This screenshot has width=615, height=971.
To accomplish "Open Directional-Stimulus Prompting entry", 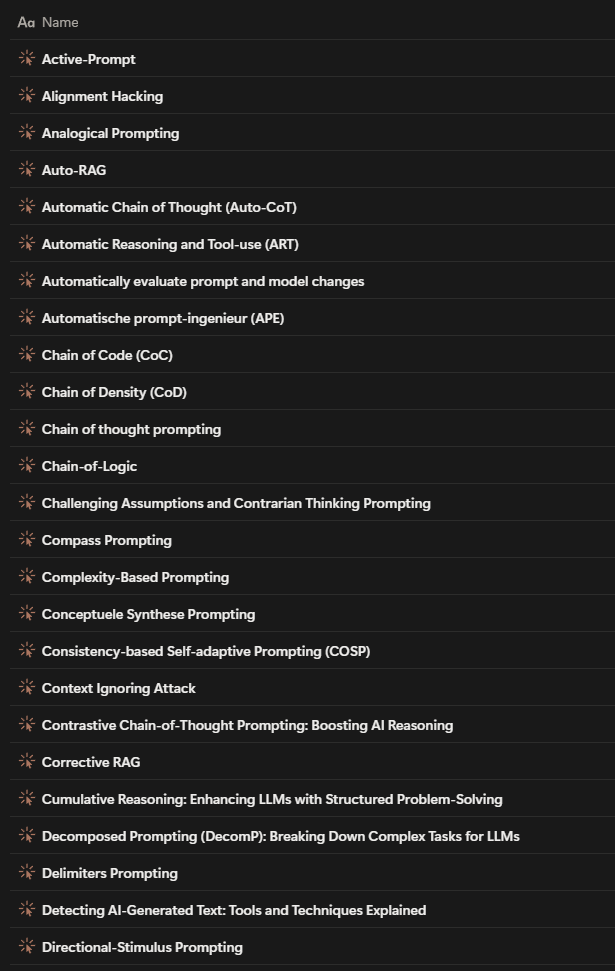I will point(142,947).
